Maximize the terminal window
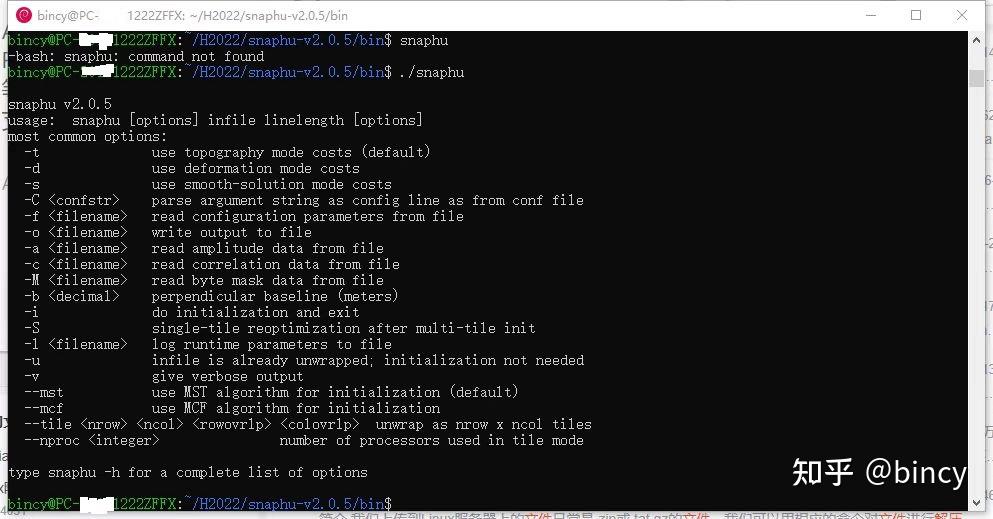Viewport: 993px width, 519px height. tap(915, 15)
